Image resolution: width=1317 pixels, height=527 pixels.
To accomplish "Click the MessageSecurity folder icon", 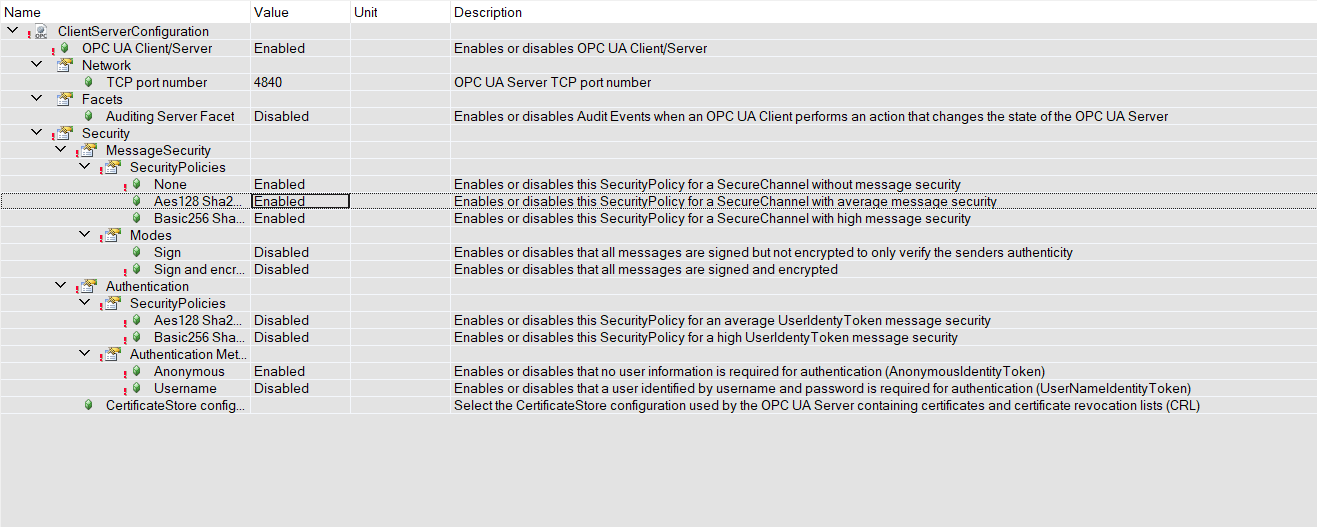I will 89,150.
